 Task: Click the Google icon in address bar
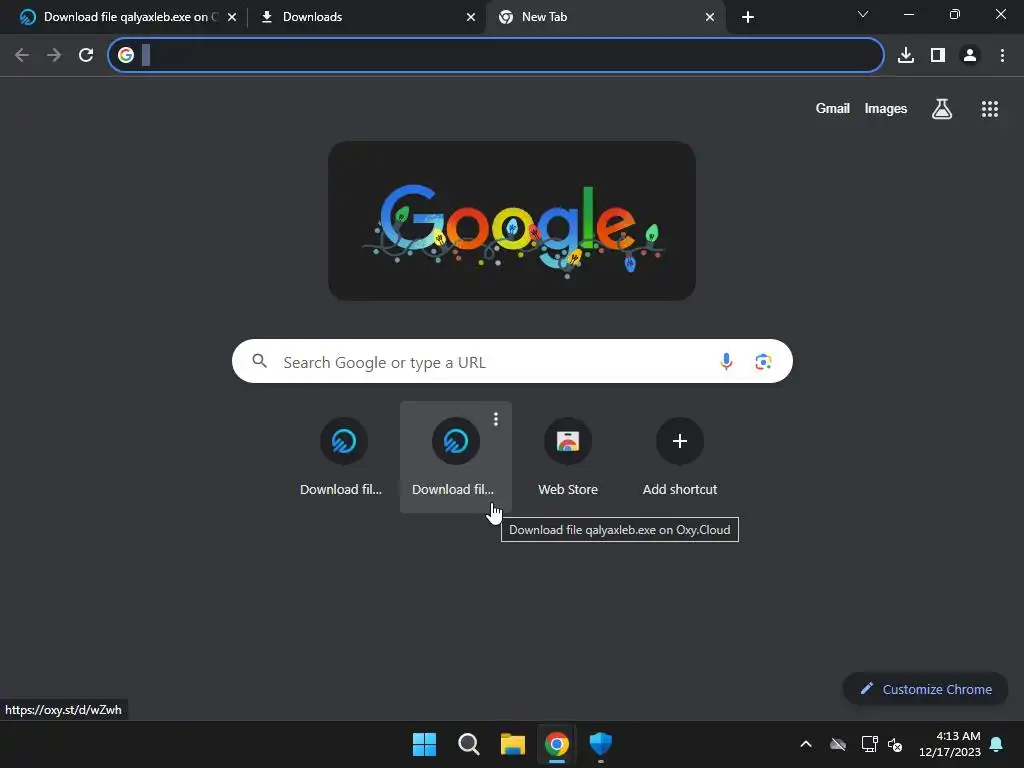coord(126,55)
